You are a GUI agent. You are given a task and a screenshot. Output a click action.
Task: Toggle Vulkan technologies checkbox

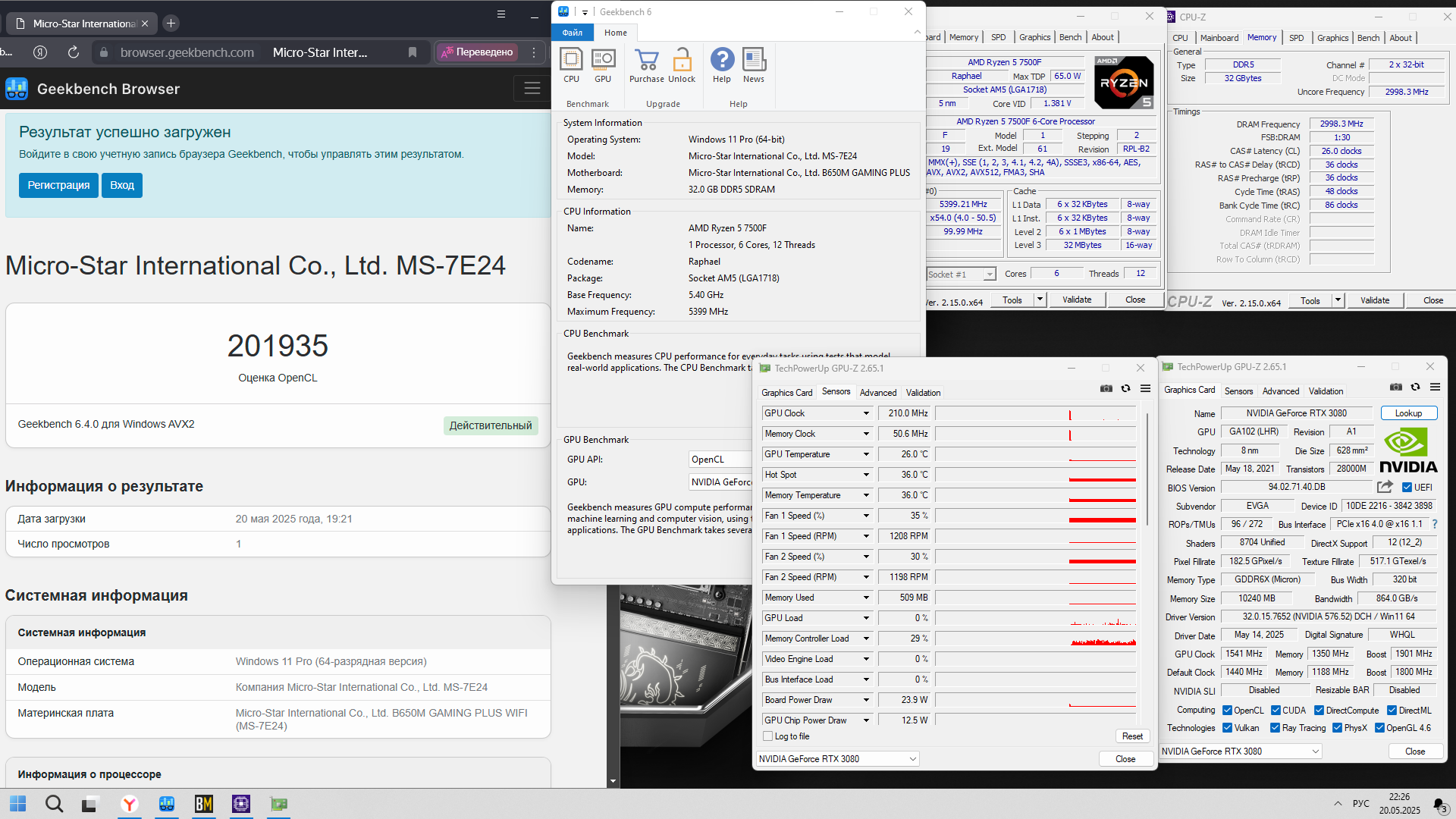click(x=1228, y=728)
